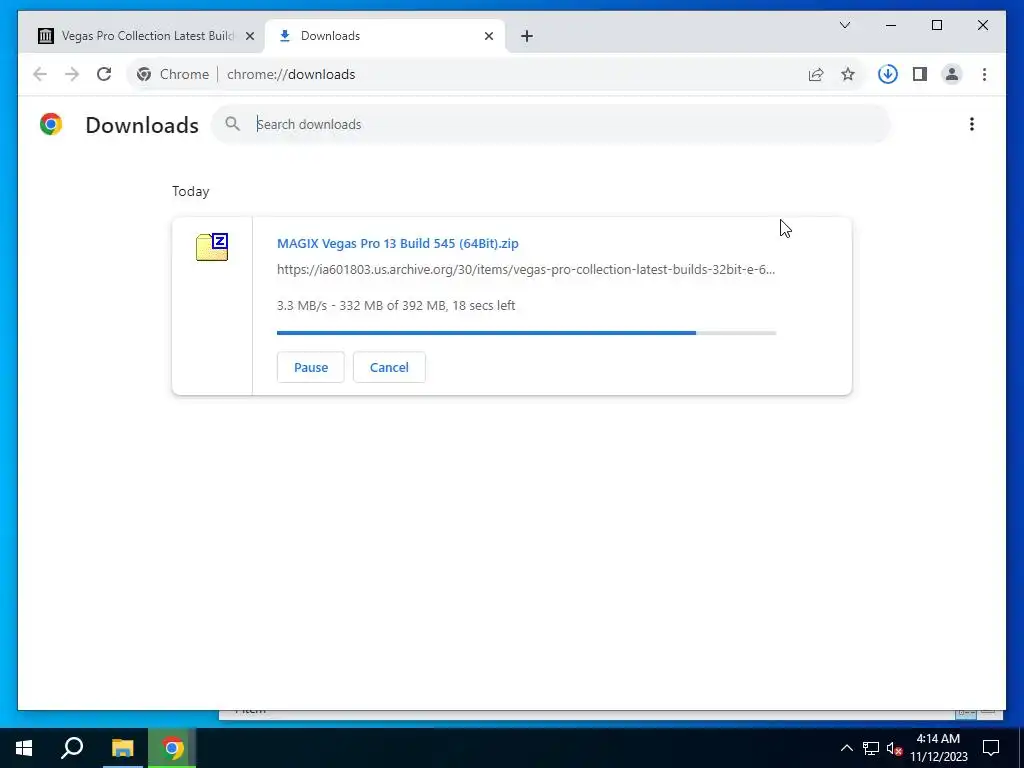Focus the Search downloads field
This screenshot has width=1024, height=768.
(552, 124)
